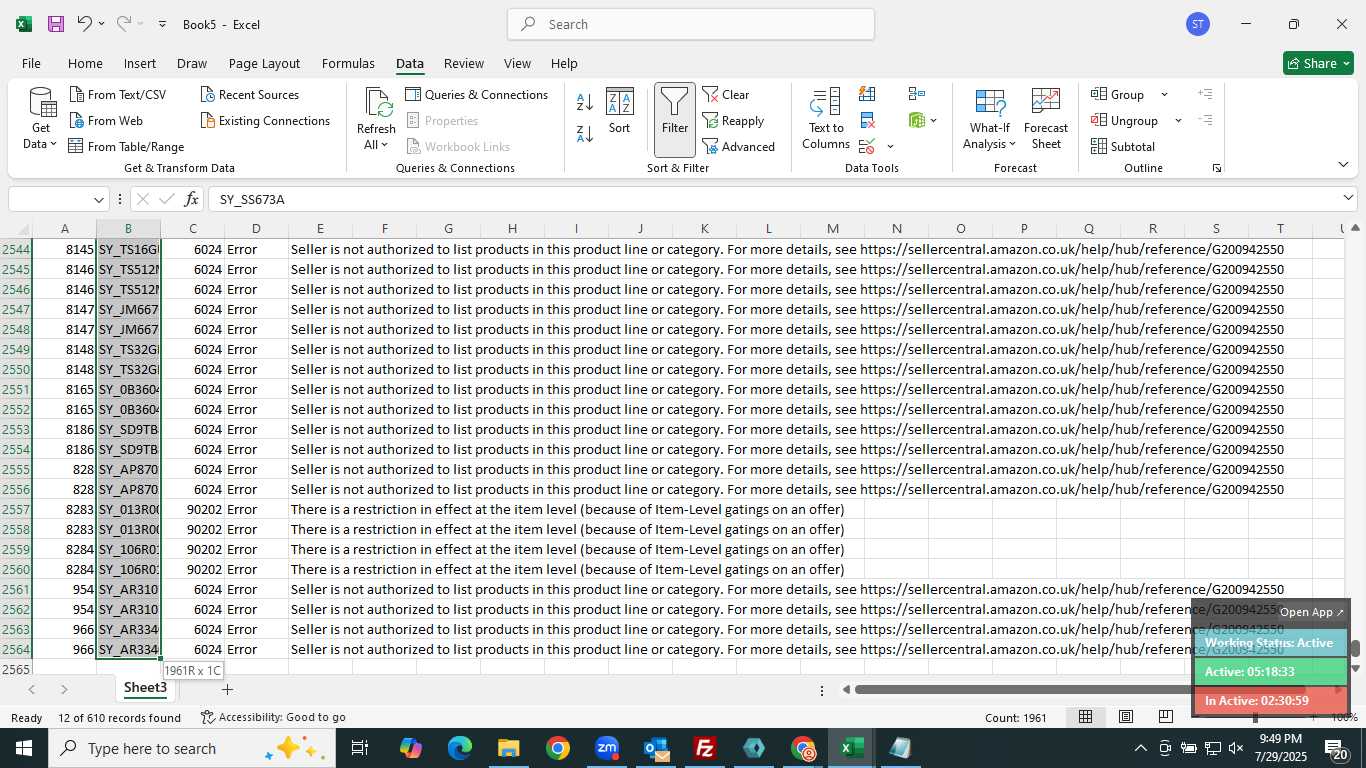Click the Save icon in the title bar
This screenshot has height=768, width=1366.
[x=56, y=24]
